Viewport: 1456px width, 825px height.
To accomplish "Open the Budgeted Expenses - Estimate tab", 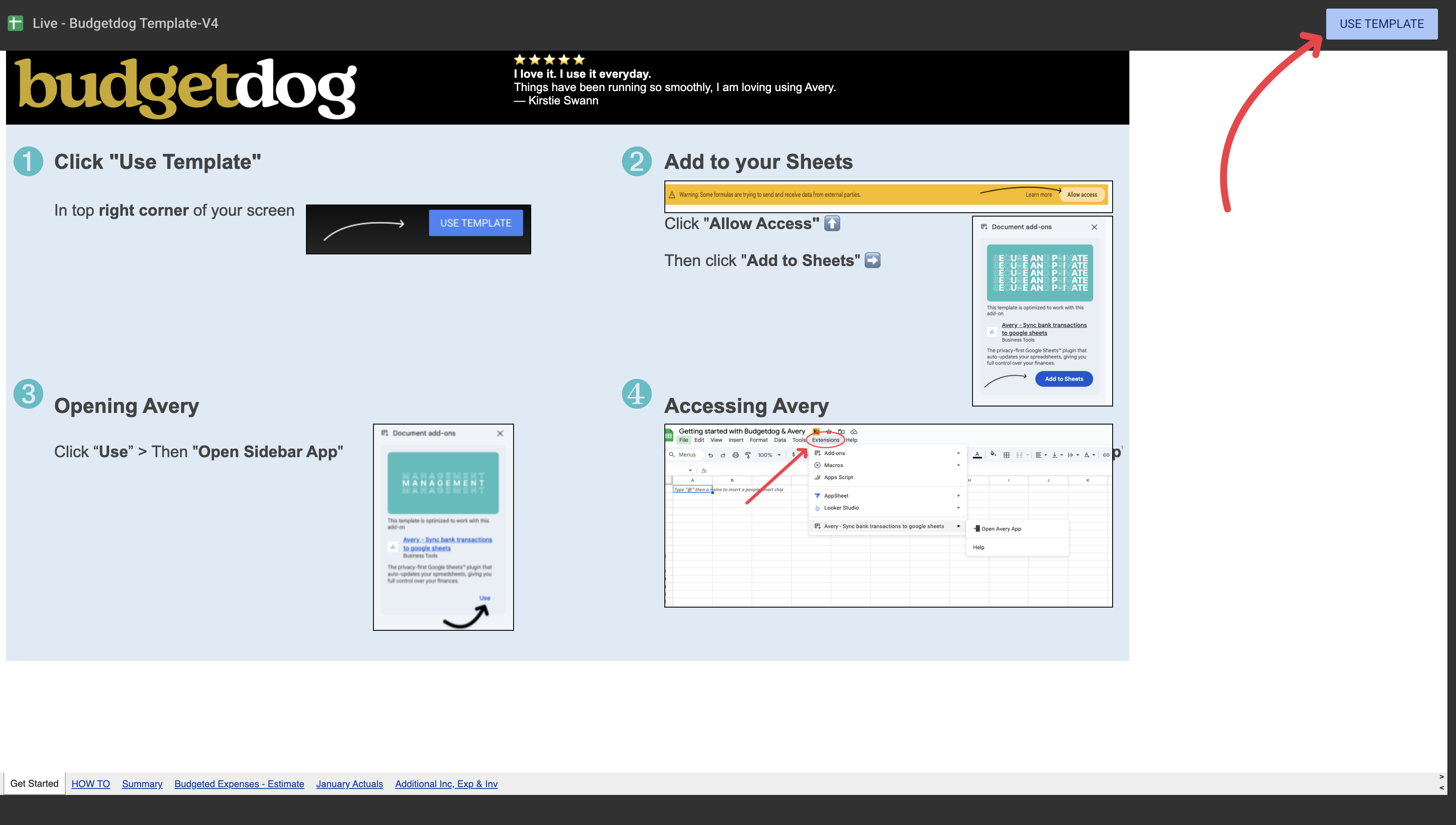I will pos(239,784).
